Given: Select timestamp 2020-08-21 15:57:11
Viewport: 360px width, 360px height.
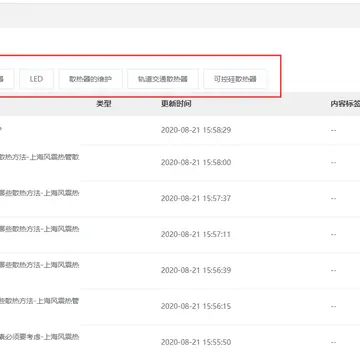Looking at the screenshot, I should [196, 234].
